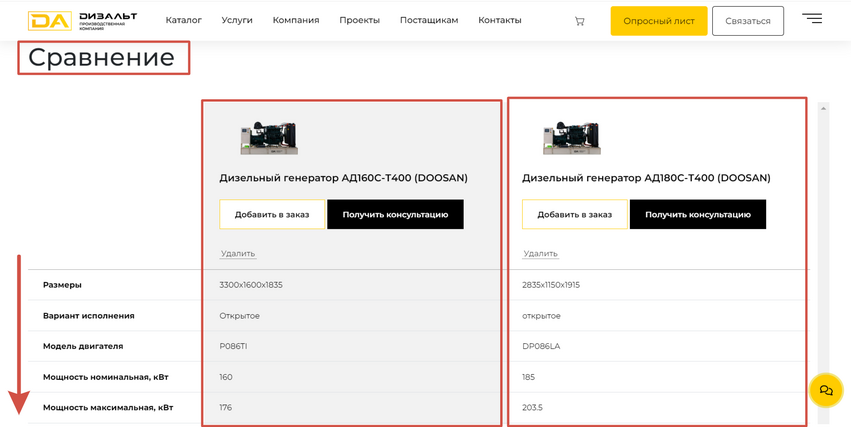Click the scrollbar up arrow
The width and height of the screenshot is (851, 427).
click(x=823, y=109)
